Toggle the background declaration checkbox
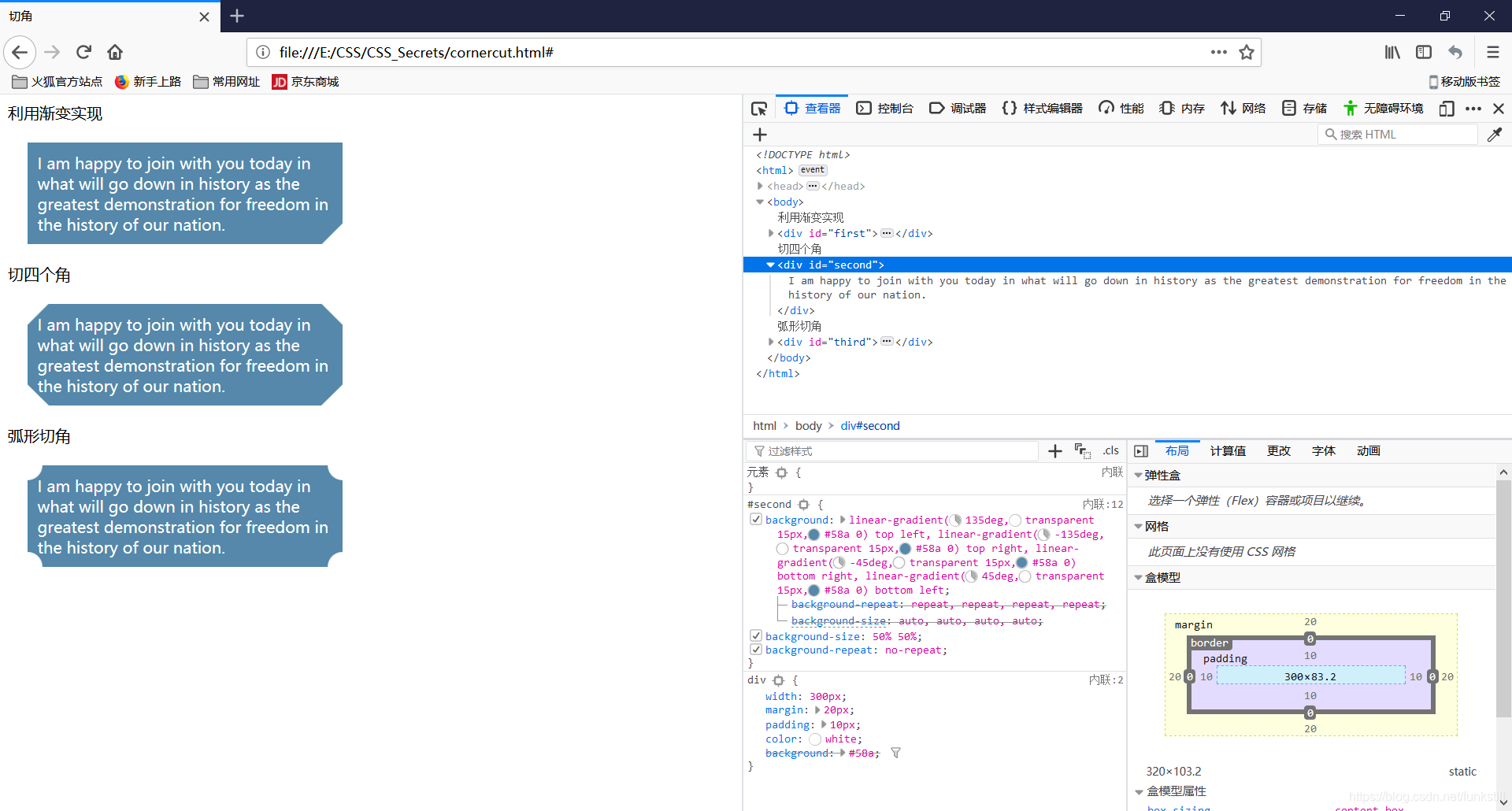Viewport: 1512px width, 811px height. pos(756,520)
